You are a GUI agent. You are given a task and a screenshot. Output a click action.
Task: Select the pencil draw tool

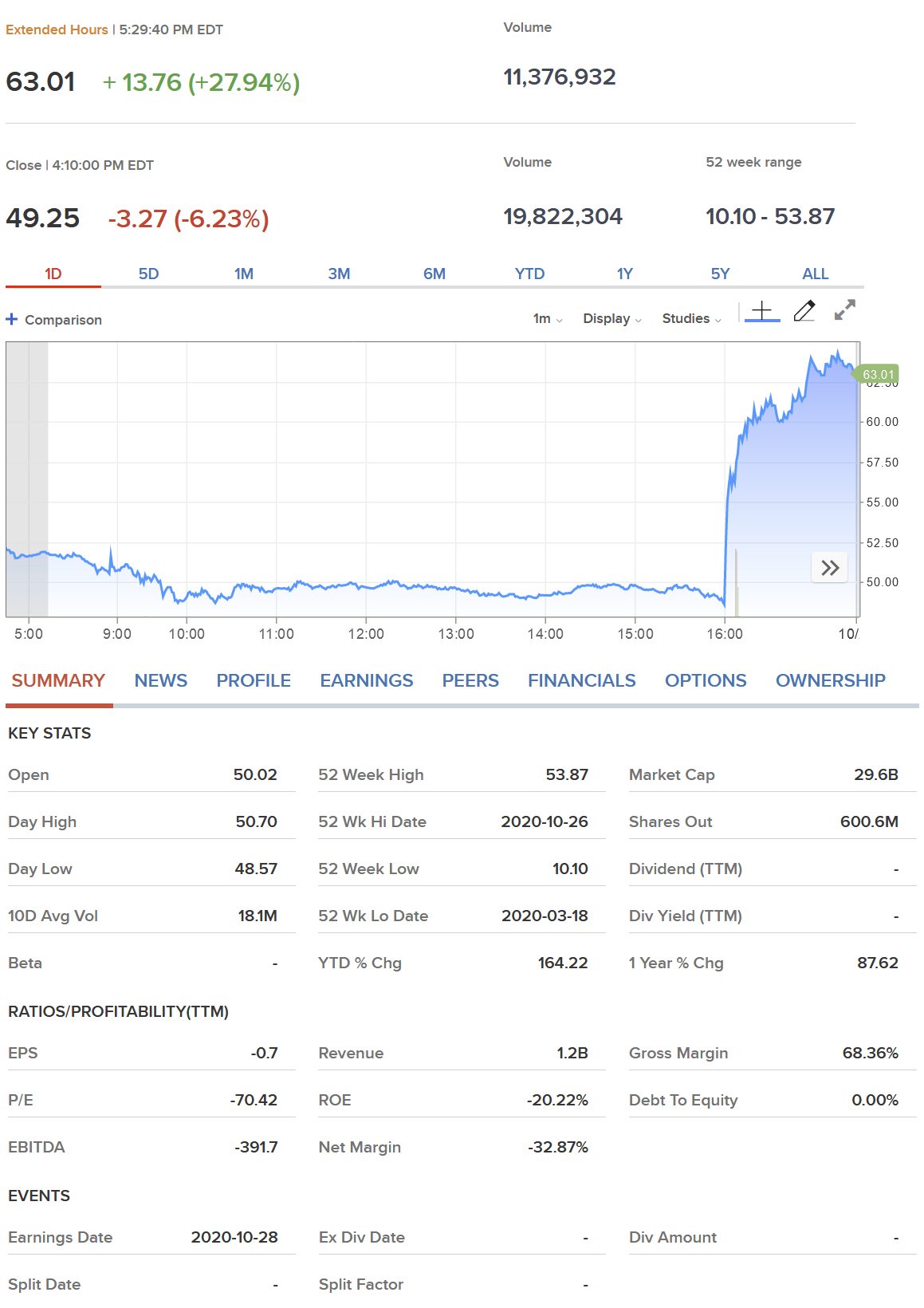[x=804, y=311]
